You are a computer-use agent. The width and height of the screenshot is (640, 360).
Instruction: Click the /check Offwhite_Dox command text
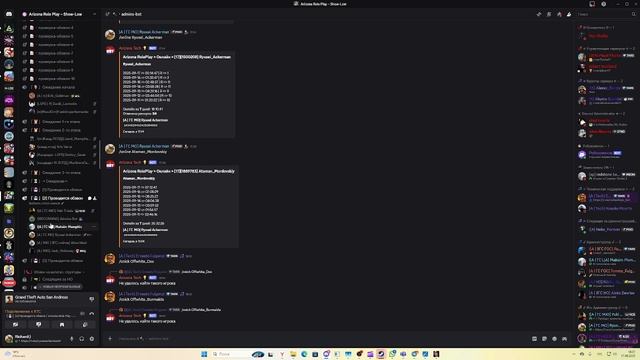point(137,261)
